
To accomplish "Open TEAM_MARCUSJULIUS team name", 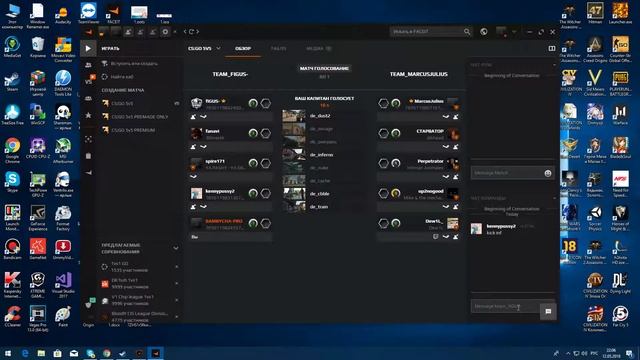I will point(418,74).
